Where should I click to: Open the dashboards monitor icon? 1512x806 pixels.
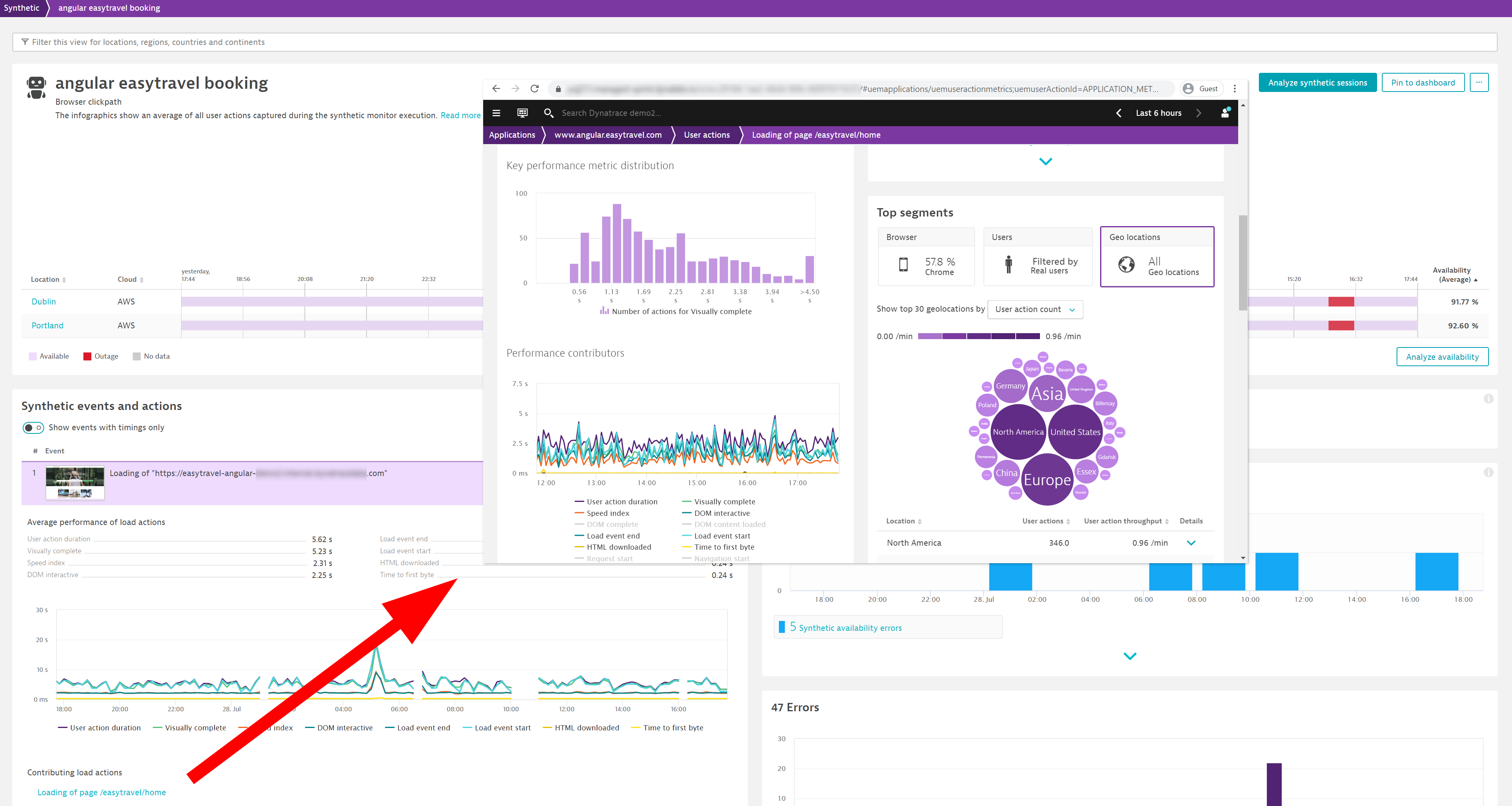(522, 113)
